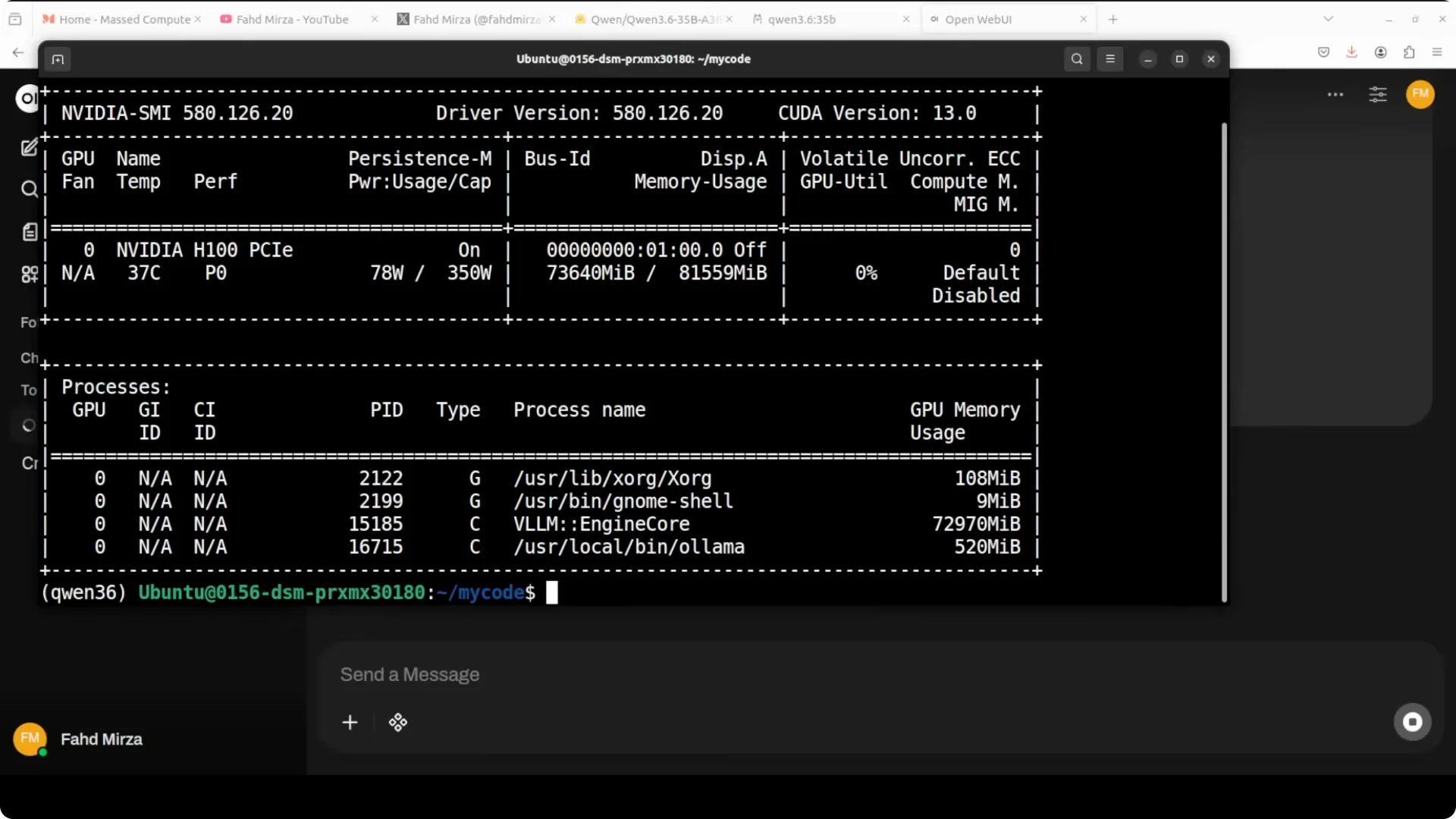Click the CUDA Version: 13.0 text
This screenshot has width=1456, height=819.
(877, 113)
